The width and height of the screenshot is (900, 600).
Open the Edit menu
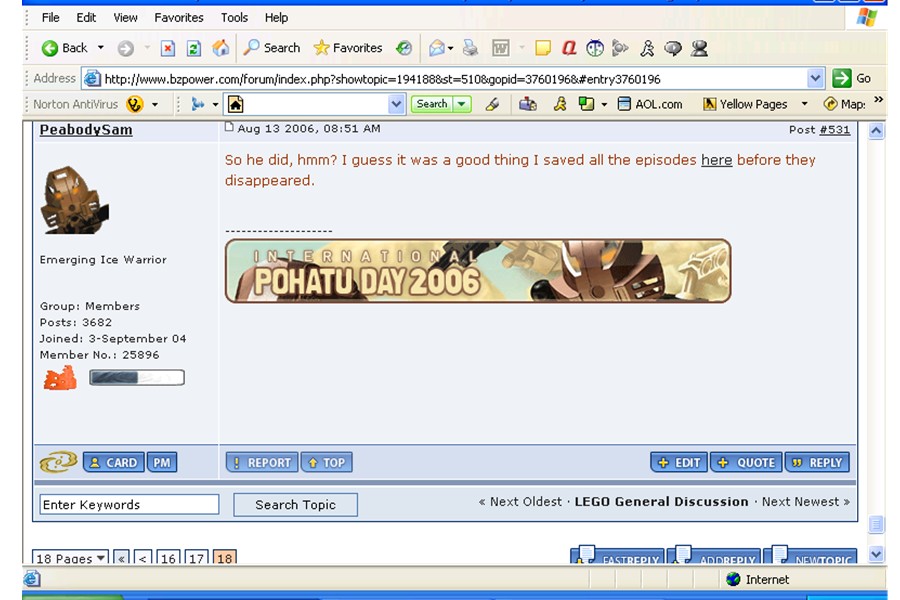86,18
